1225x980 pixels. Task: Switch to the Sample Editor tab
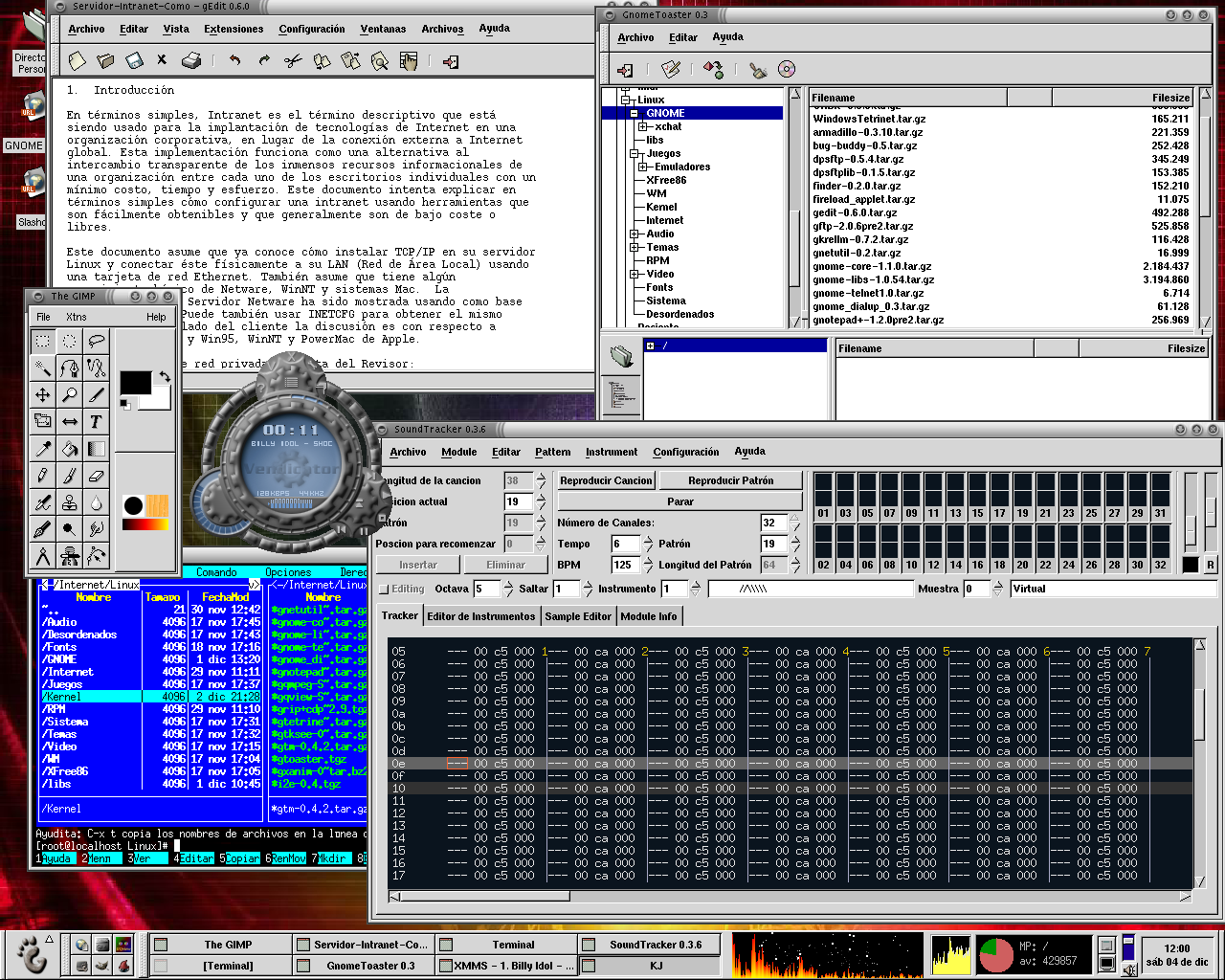[x=578, y=616]
